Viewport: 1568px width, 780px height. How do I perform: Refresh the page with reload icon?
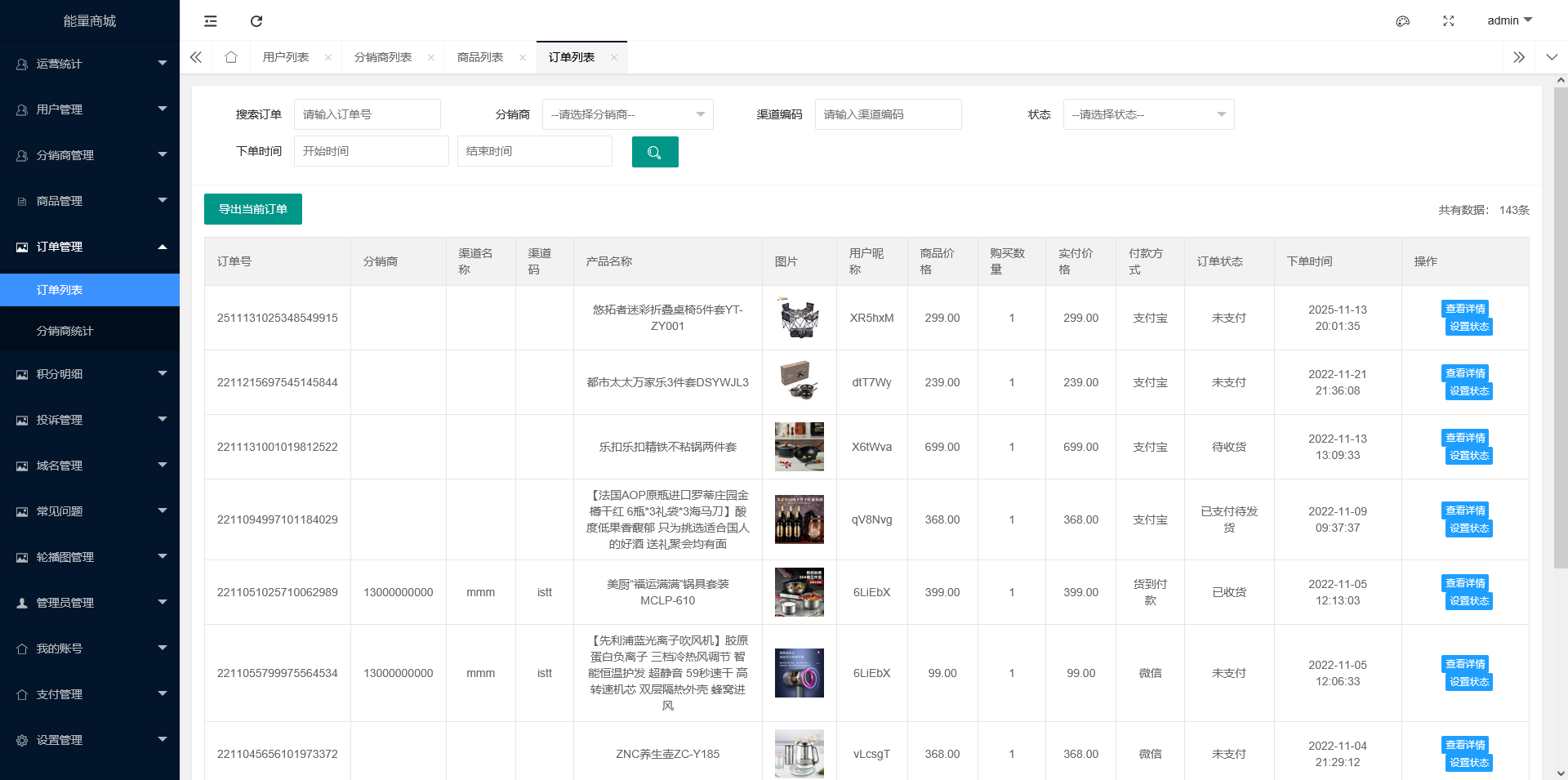coord(256,21)
